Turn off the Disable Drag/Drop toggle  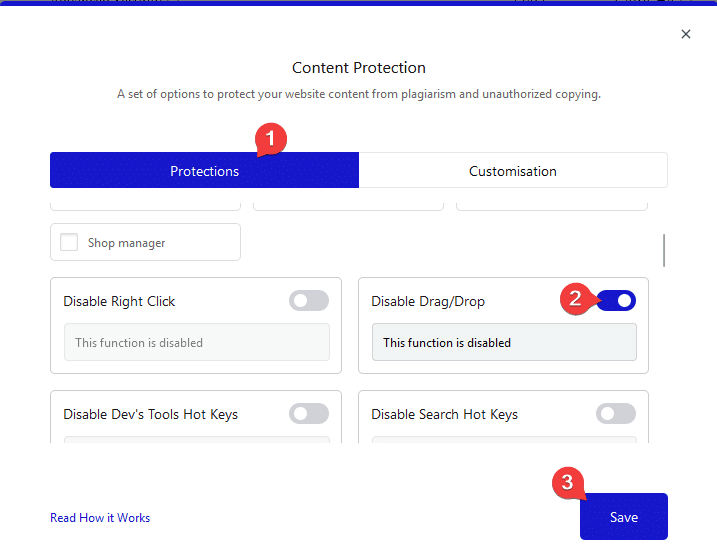pos(616,301)
